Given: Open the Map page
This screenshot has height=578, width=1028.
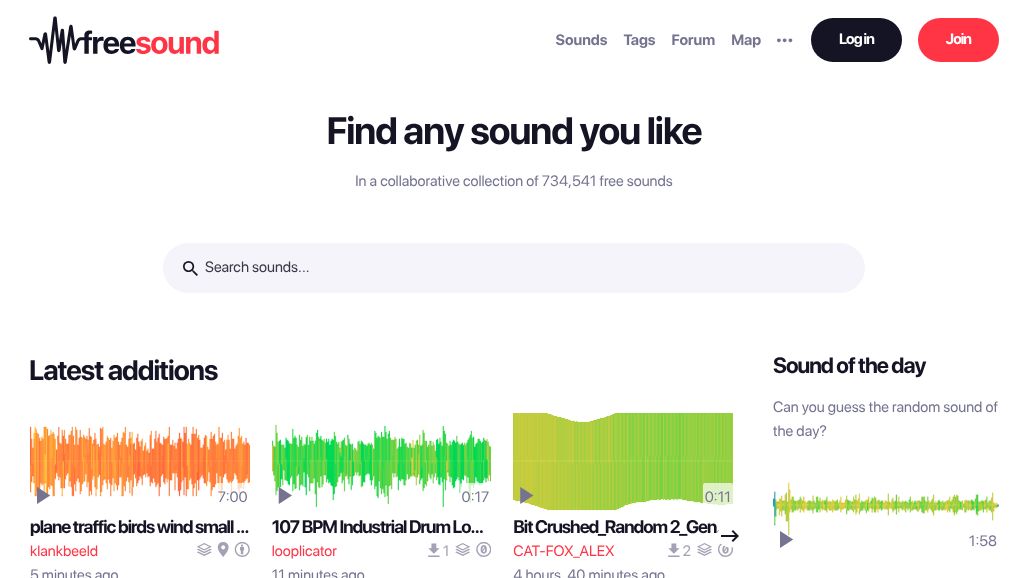Looking at the screenshot, I should pos(746,40).
